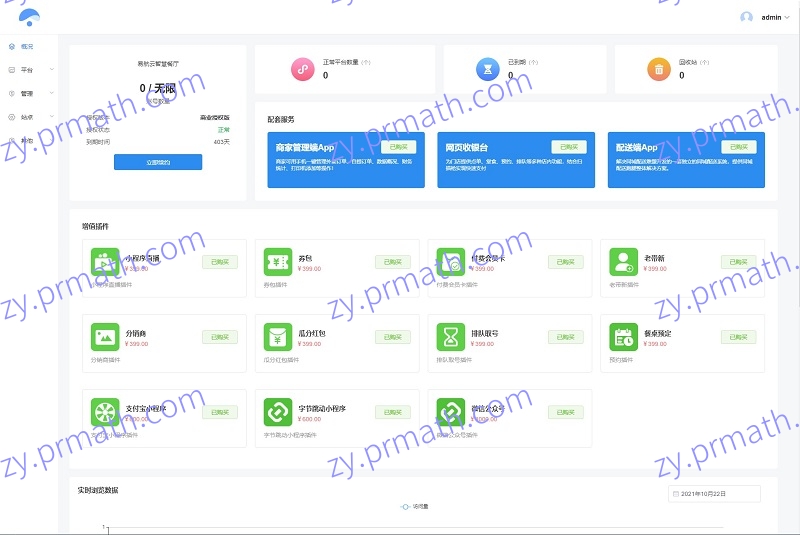The image size is (800, 535).
Task: Click the blue 已到期 hourglass icon
Action: (x=488, y=69)
